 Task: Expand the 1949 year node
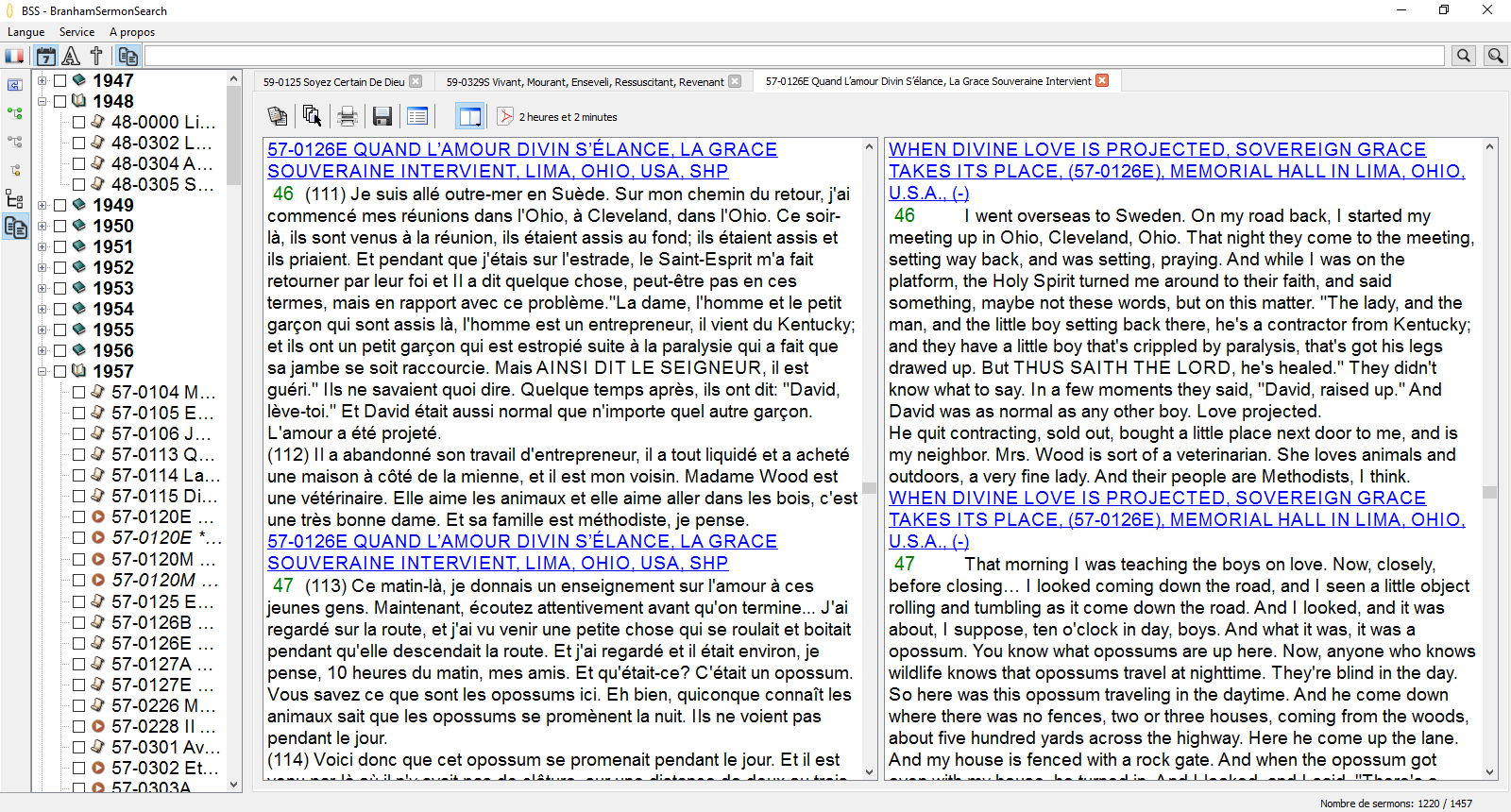42,205
